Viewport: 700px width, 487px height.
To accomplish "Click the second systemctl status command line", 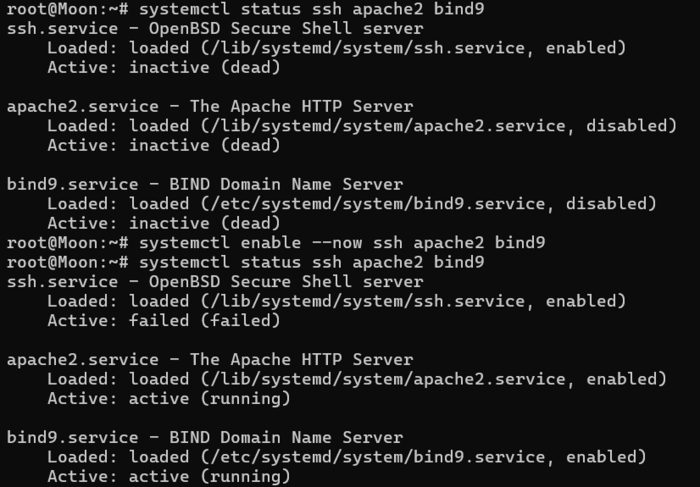I will coord(245,262).
